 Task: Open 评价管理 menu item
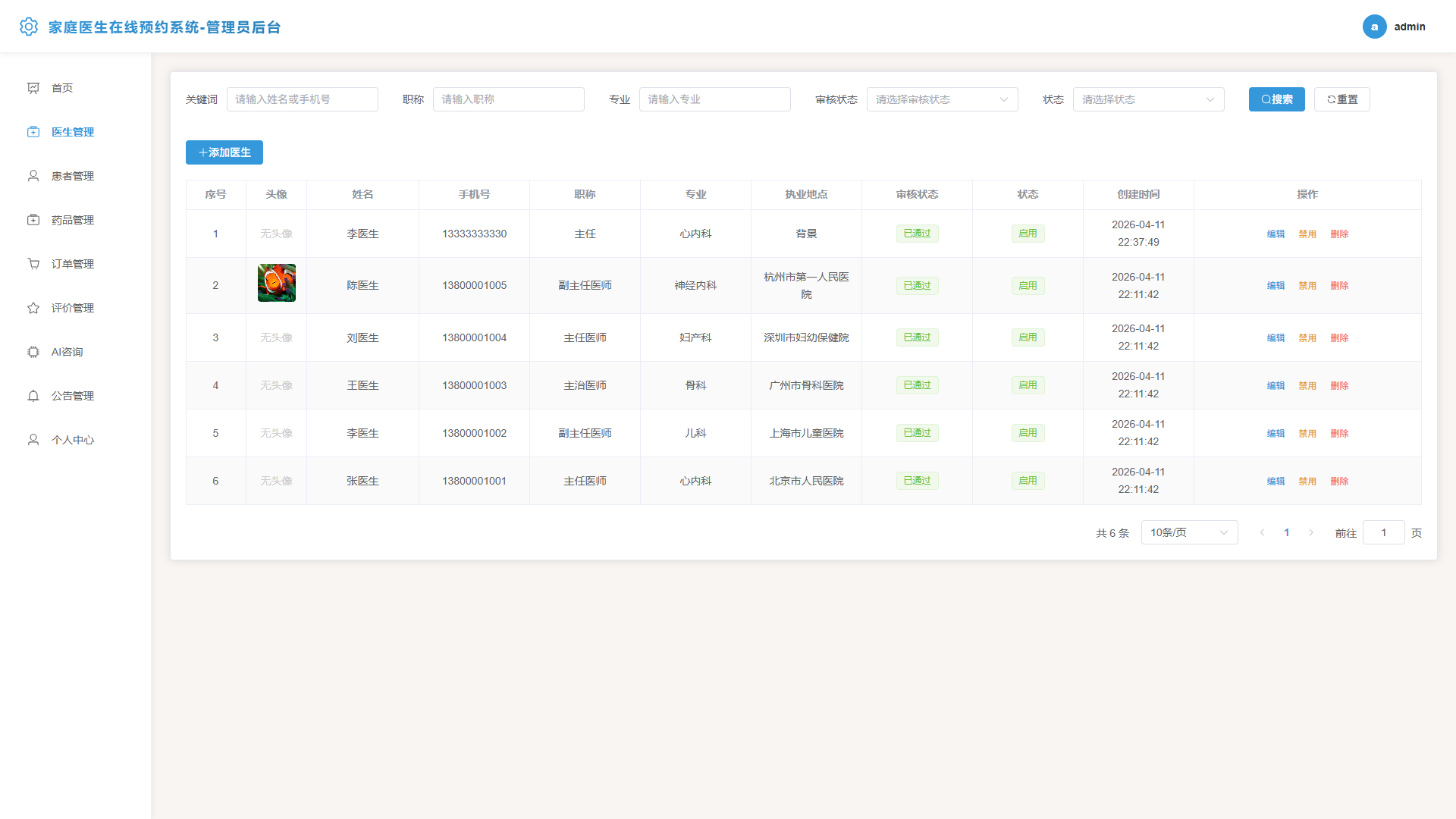[x=76, y=308]
